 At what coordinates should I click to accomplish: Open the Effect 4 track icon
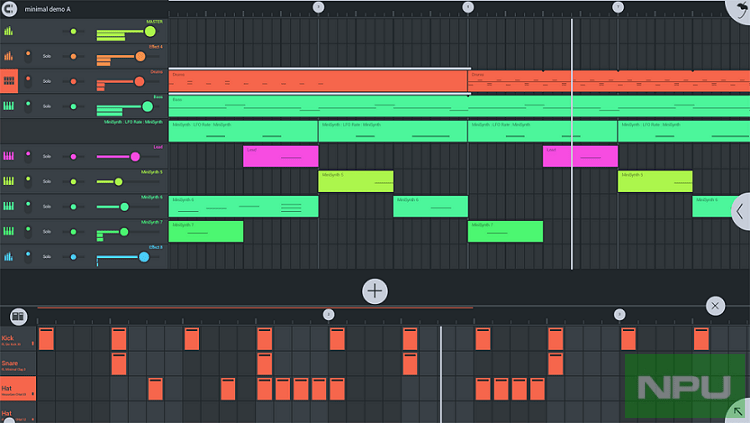tap(9, 56)
